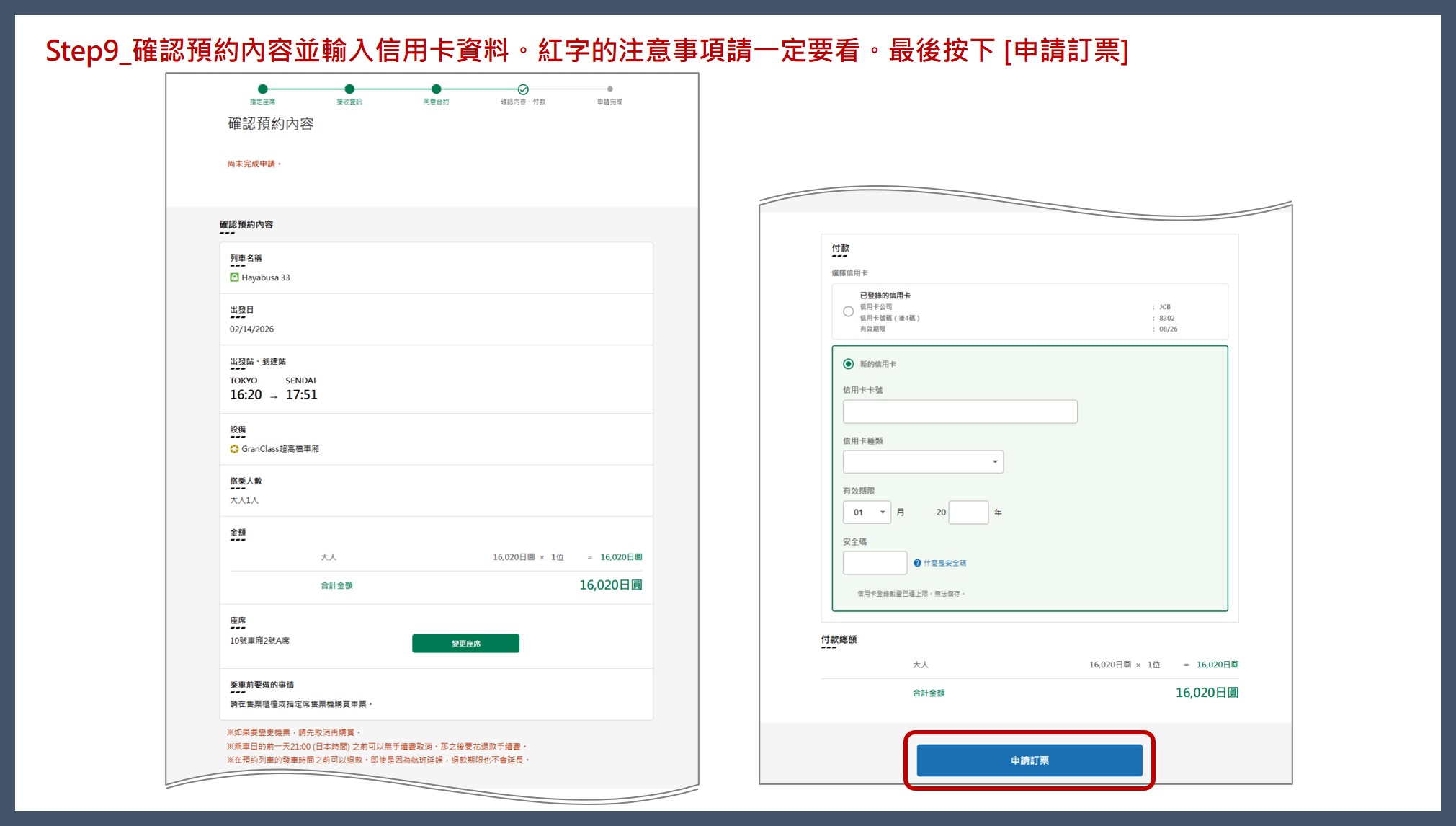Screen dimensions: 1456x826
Task: Click the 確認預約內容 page heading
Action: pyautogui.click(x=271, y=124)
